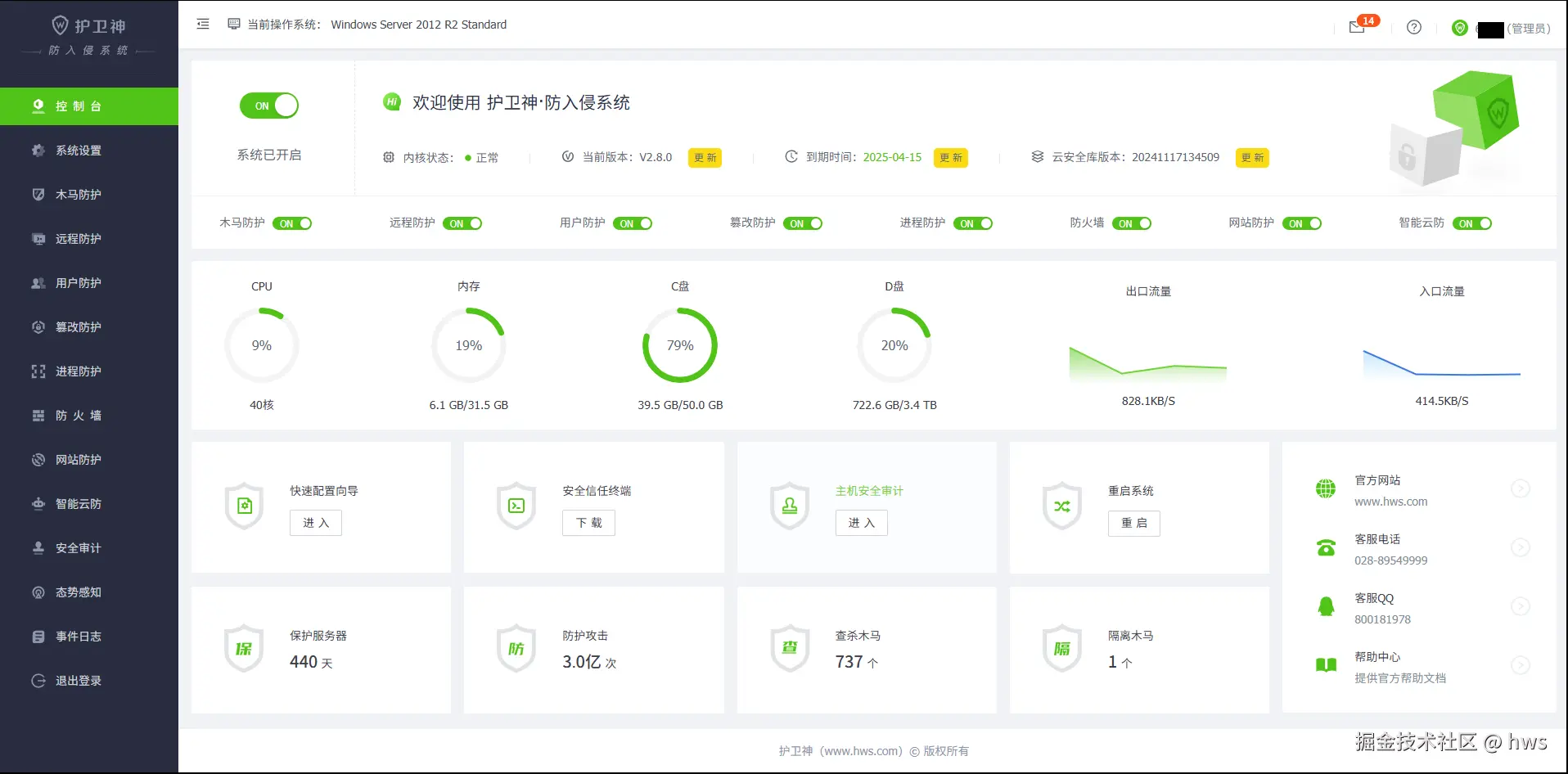
Task: Toggle 篡改防护 switch off
Action: pos(803,223)
